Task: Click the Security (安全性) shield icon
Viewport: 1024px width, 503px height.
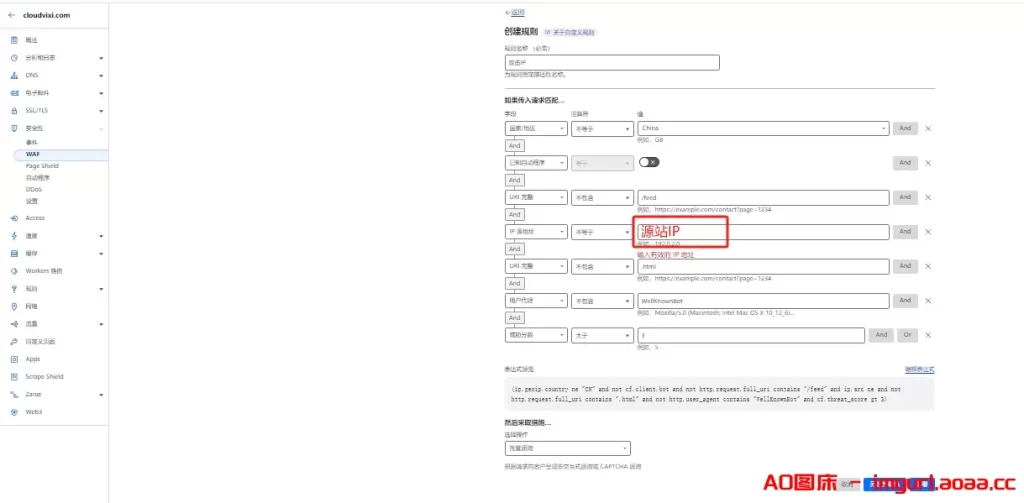Action: pyautogui.click(x=14, y=129)
